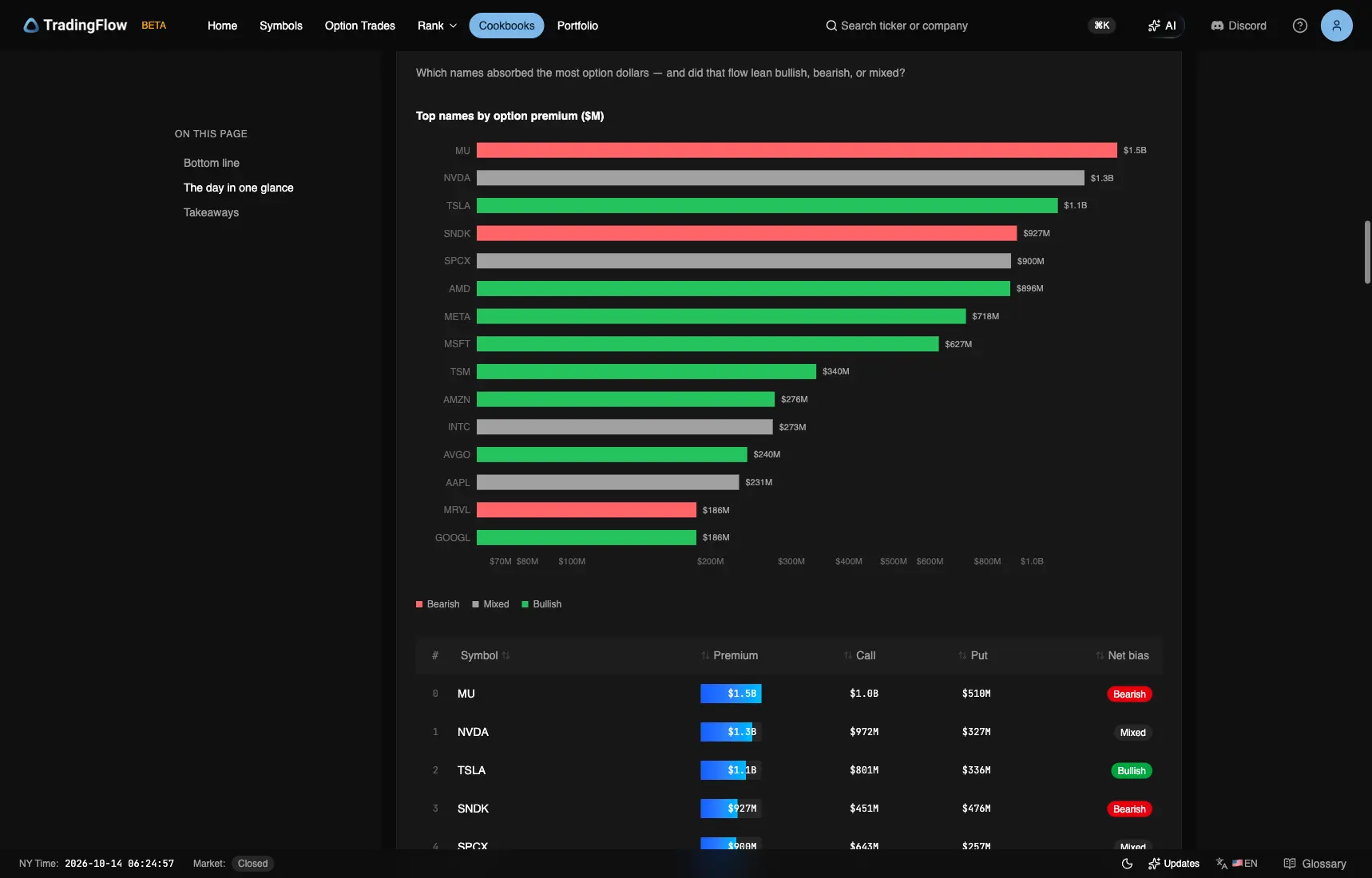Click the TSLA symbol in table
The width and height of the screenshot is (1372, 878).
[471, 770]
